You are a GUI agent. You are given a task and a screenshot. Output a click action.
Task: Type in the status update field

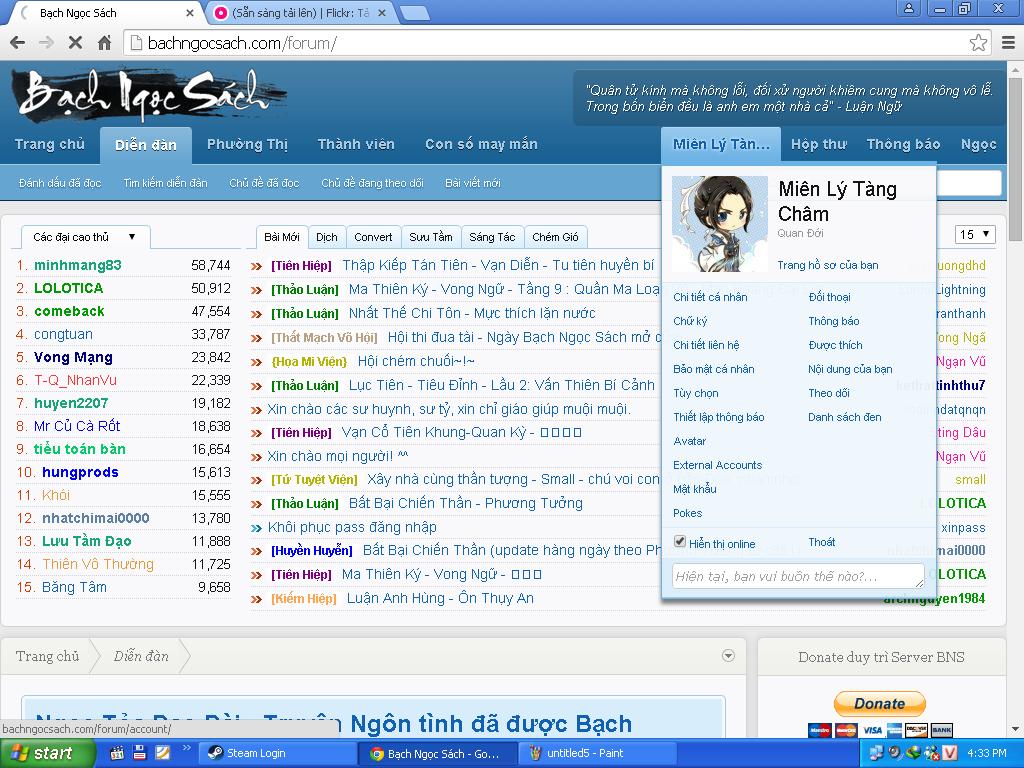coord(797,576)
